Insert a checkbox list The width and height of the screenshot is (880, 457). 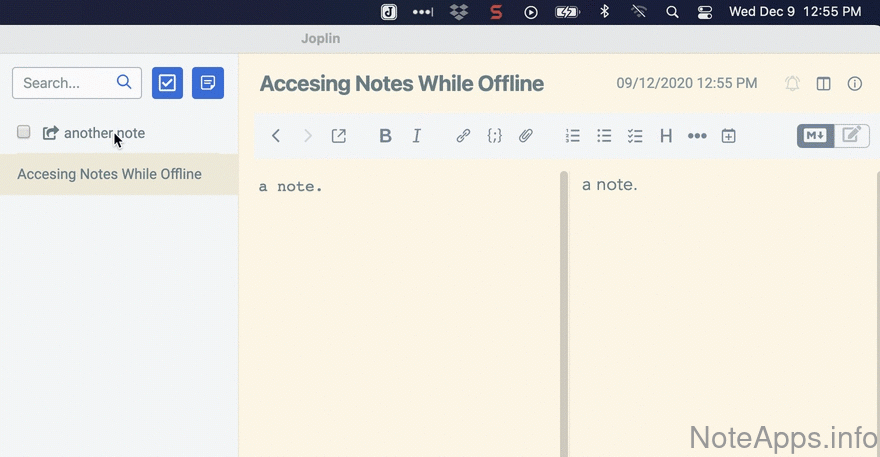click(x=635, y=136)
